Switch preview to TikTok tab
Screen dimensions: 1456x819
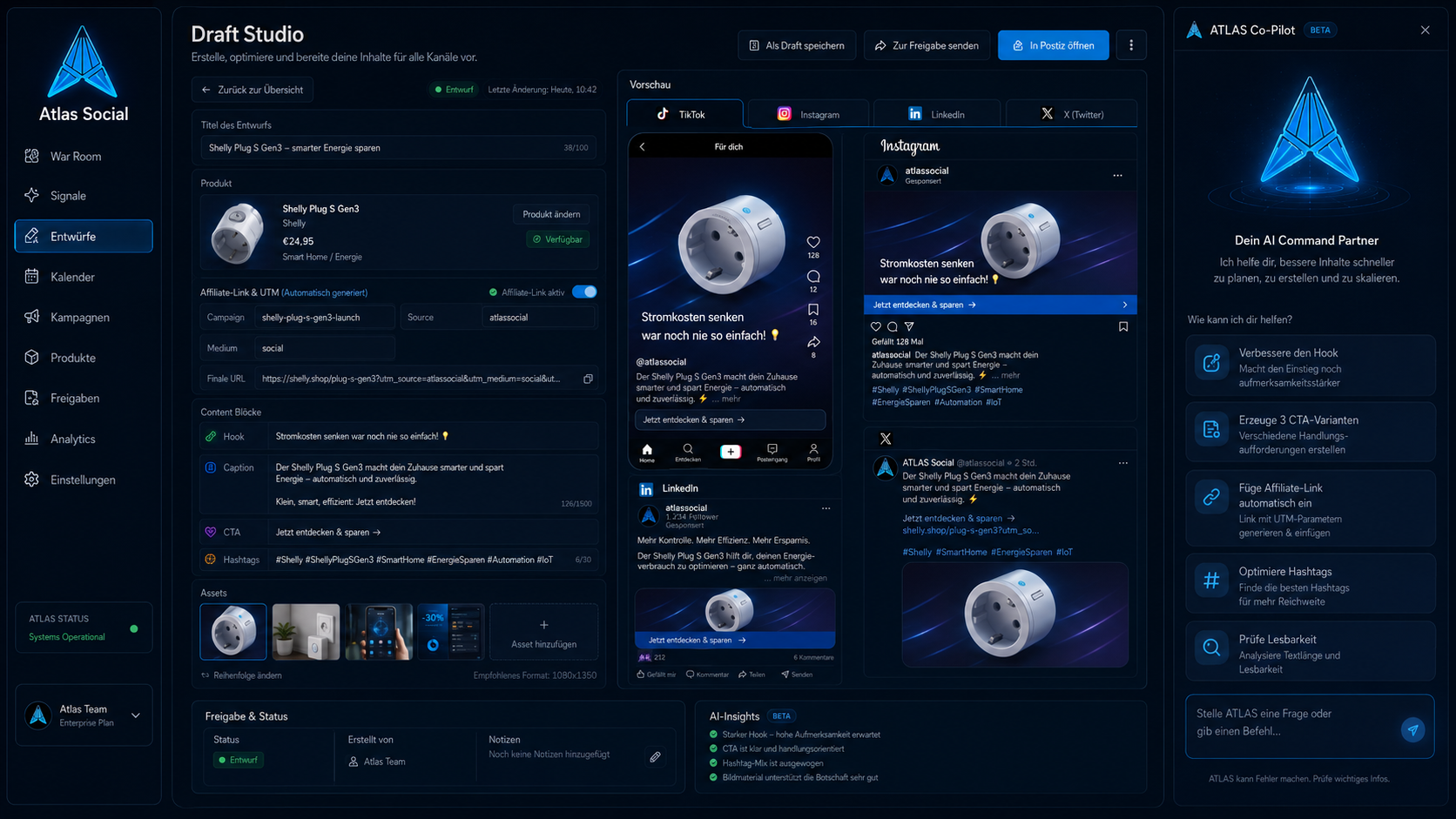[x=684, y=114]
